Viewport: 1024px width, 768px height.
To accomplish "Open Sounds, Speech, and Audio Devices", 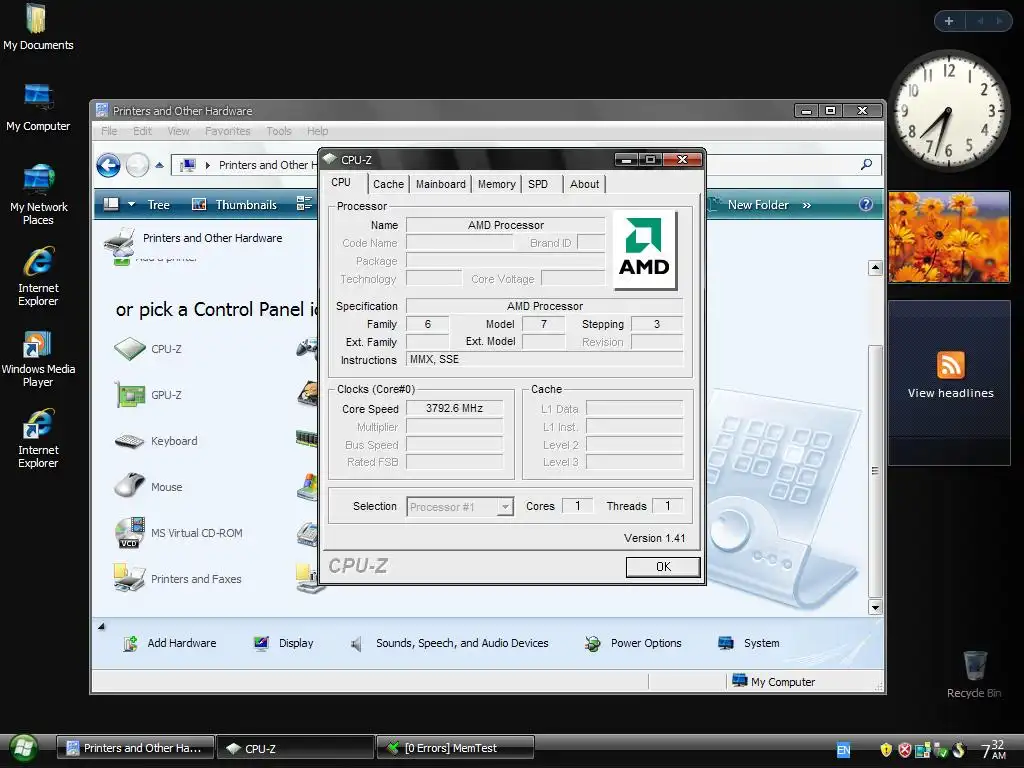I will coord(449,643).
